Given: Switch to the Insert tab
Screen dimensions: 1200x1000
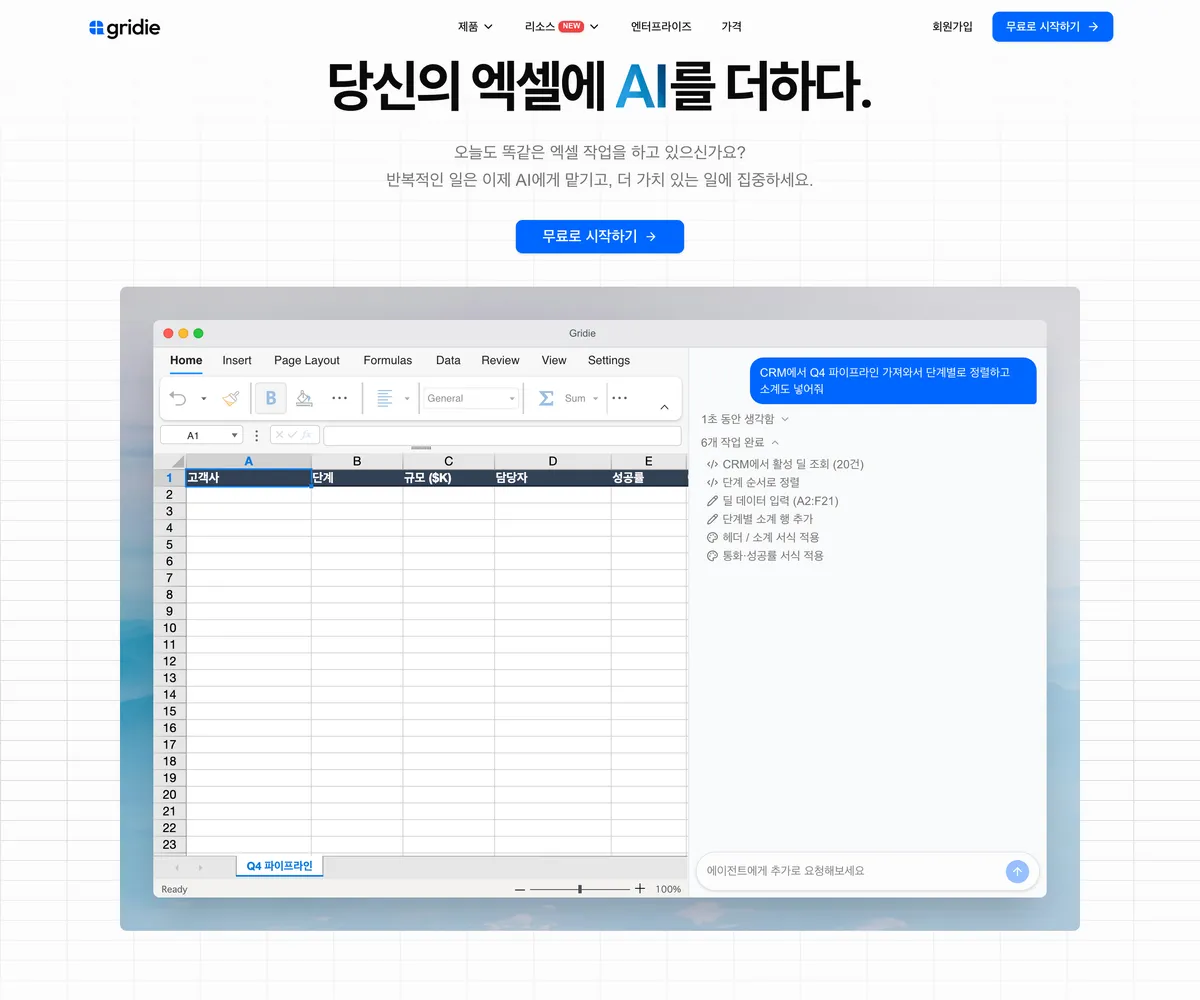Looking at the screenshot, I should pyautogui.click(x=237, y=360).
